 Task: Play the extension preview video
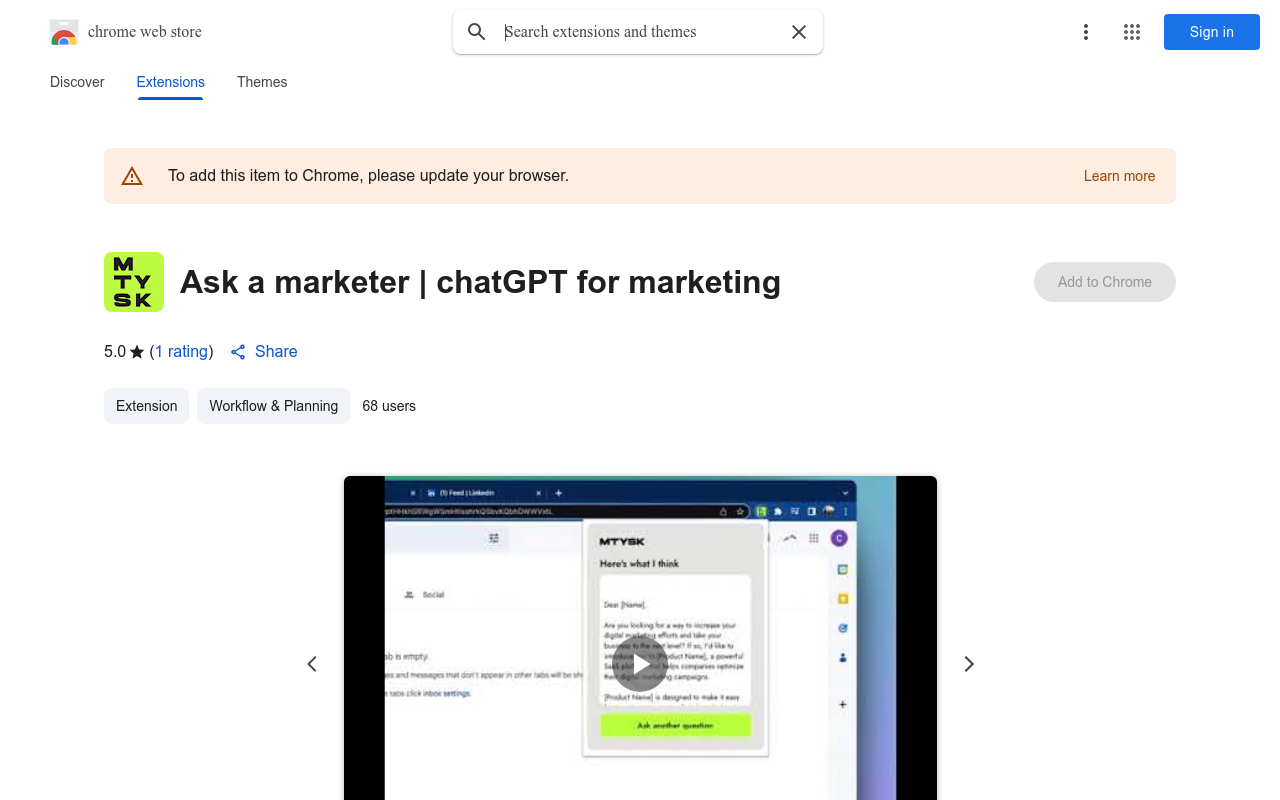click(640, 664)
